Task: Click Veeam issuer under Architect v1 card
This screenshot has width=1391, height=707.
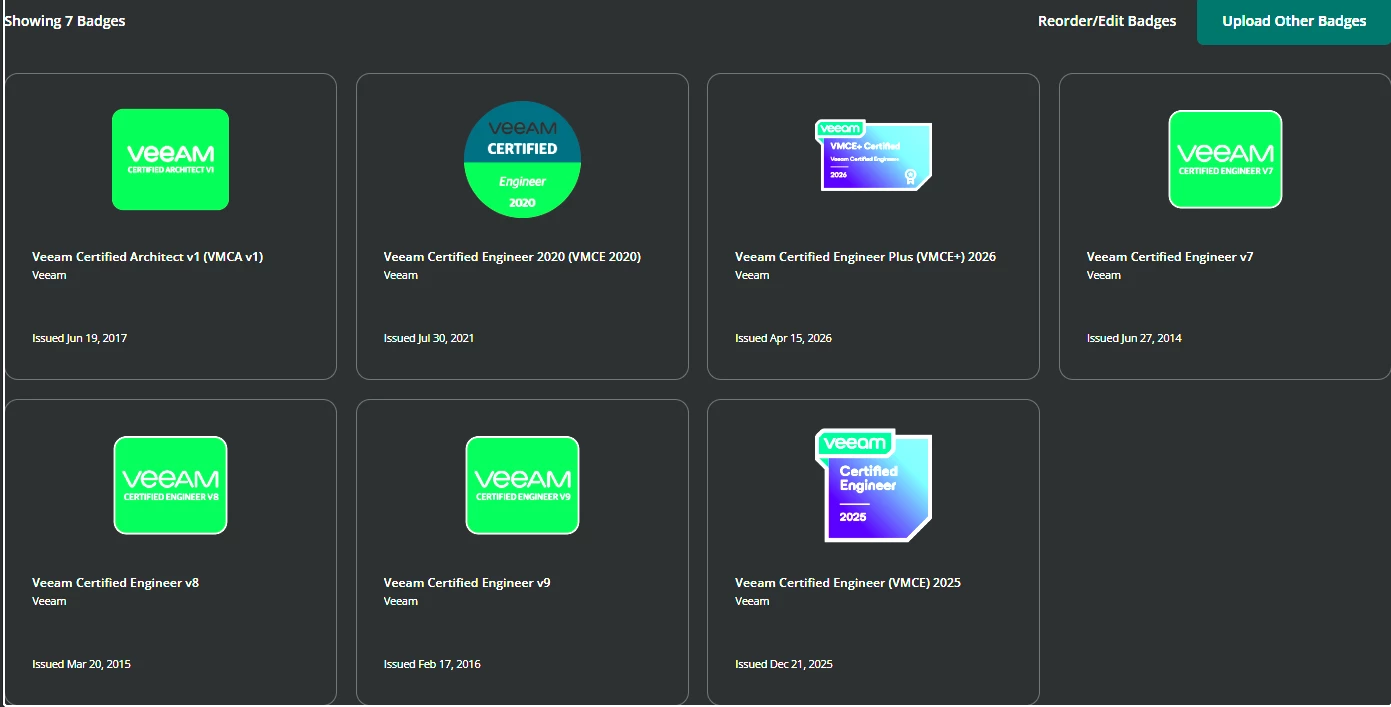Action: tap(49, 275)
